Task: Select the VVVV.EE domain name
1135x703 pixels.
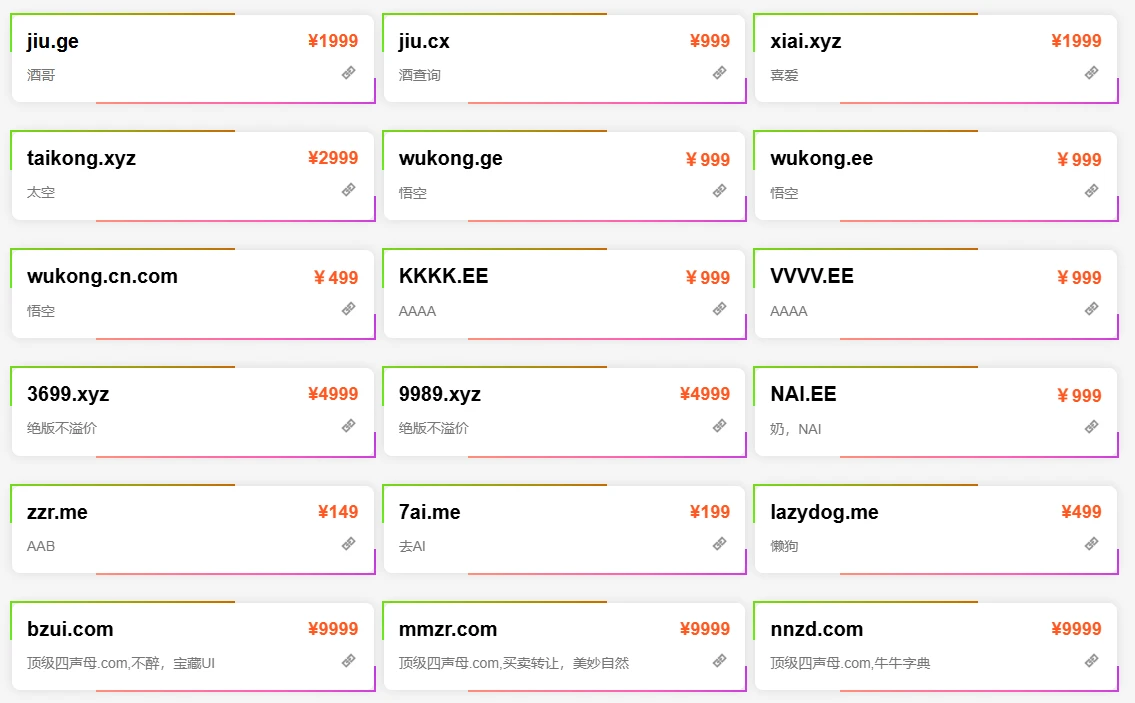Action: tap(812, 276)
